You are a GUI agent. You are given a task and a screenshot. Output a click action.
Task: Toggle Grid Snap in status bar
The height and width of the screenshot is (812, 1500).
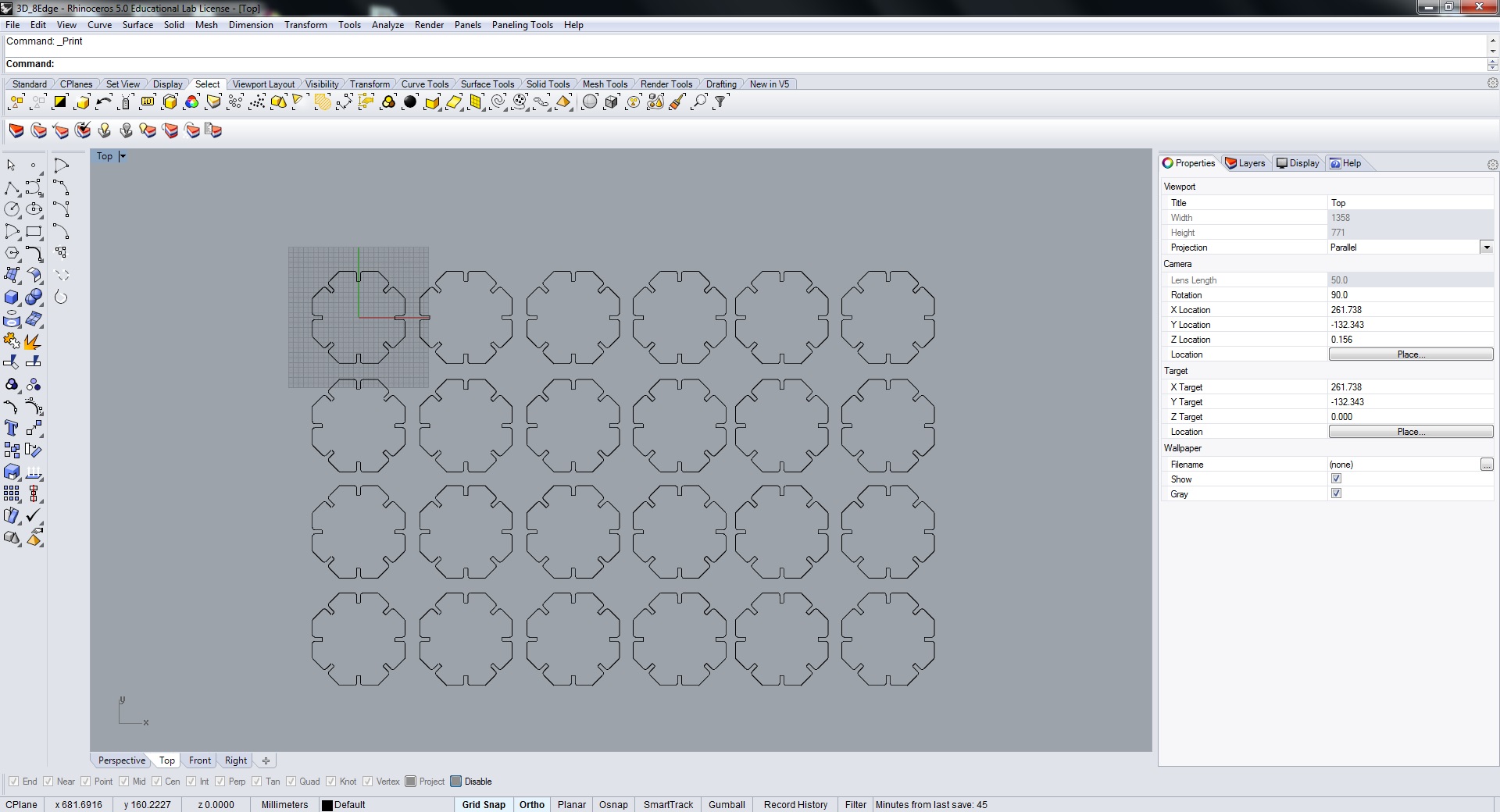[484, 805]
